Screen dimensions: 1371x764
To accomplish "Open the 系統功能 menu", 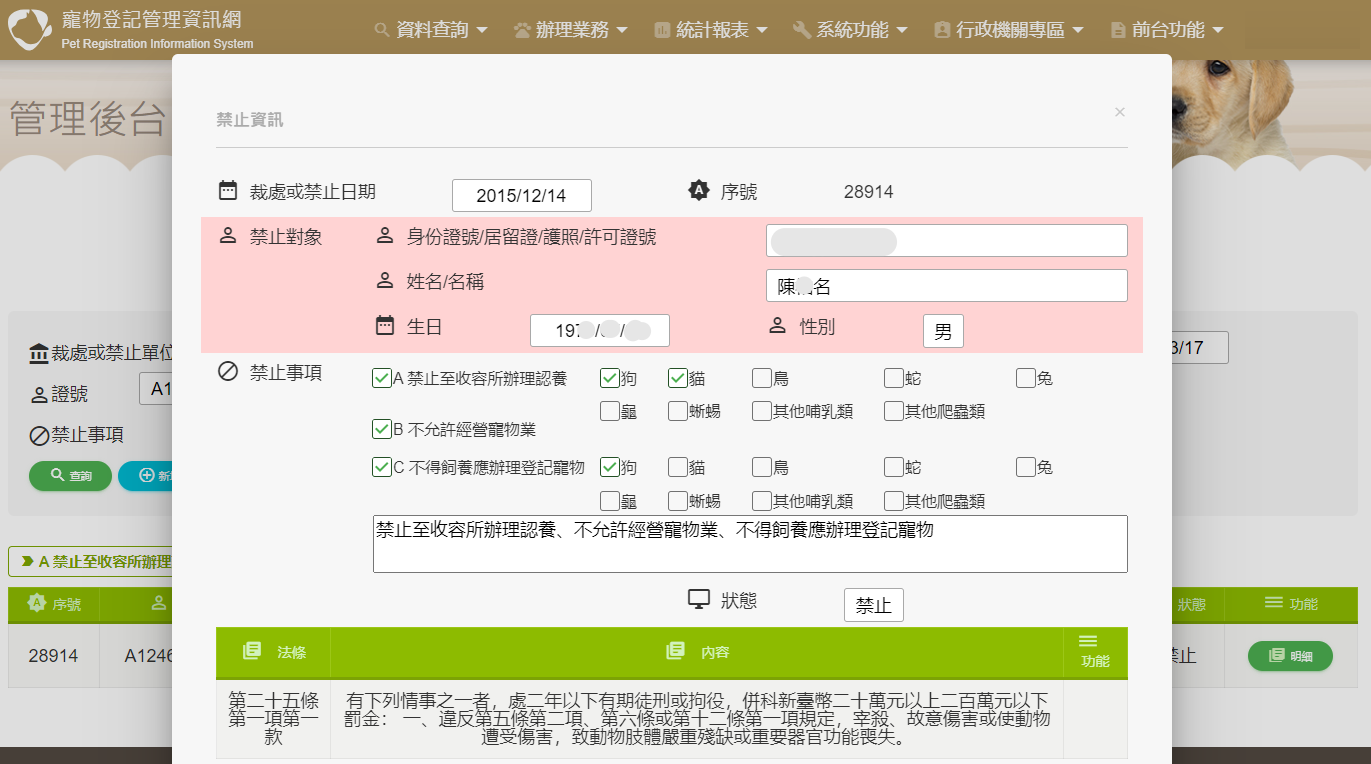I will 850,30.
